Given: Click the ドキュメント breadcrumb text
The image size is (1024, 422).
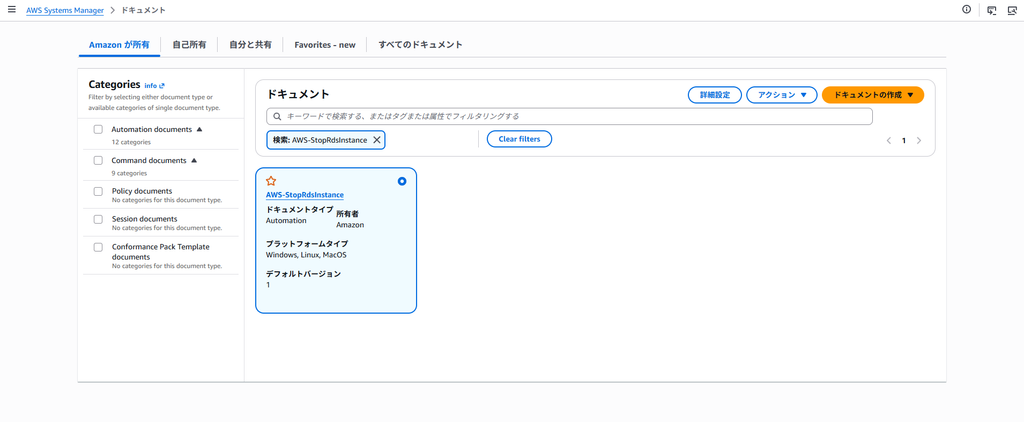Looking at the screenshot, I should click(144, 10).
